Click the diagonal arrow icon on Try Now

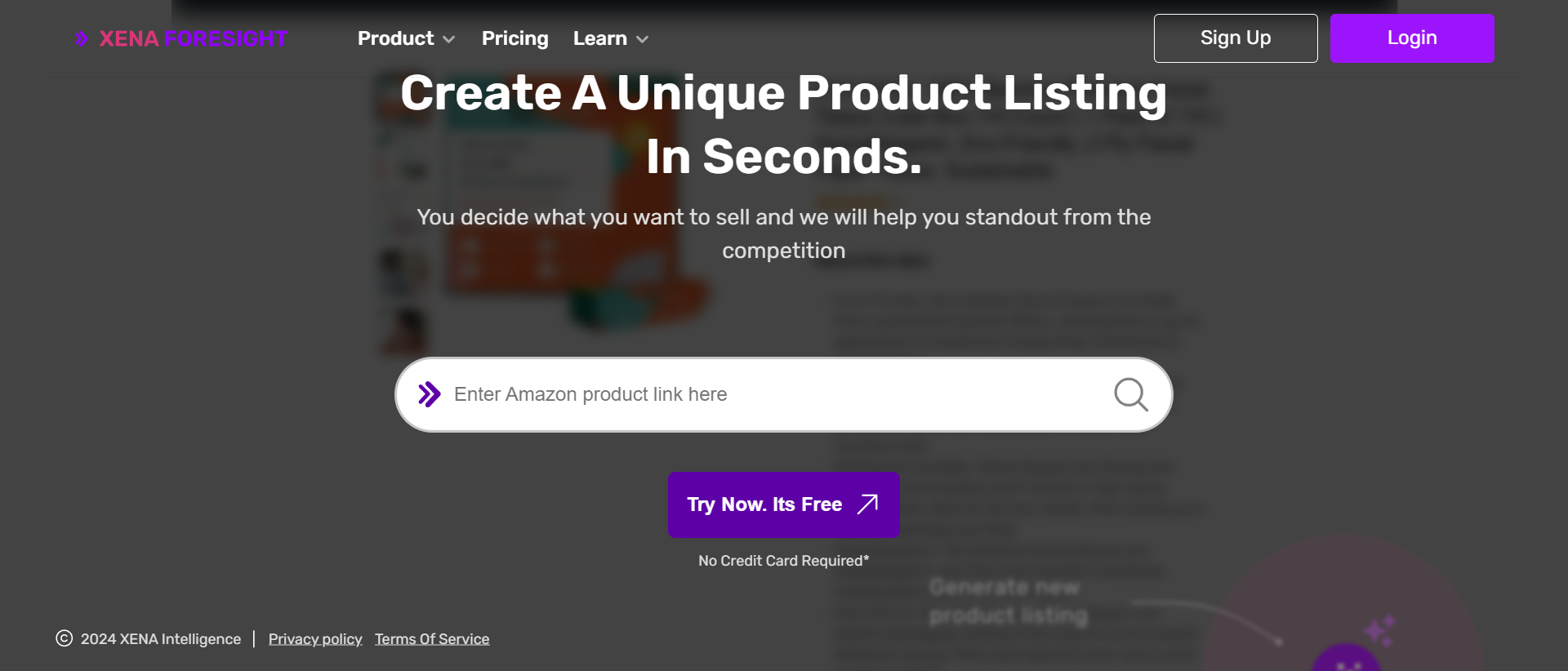click(x=868, y=504)
